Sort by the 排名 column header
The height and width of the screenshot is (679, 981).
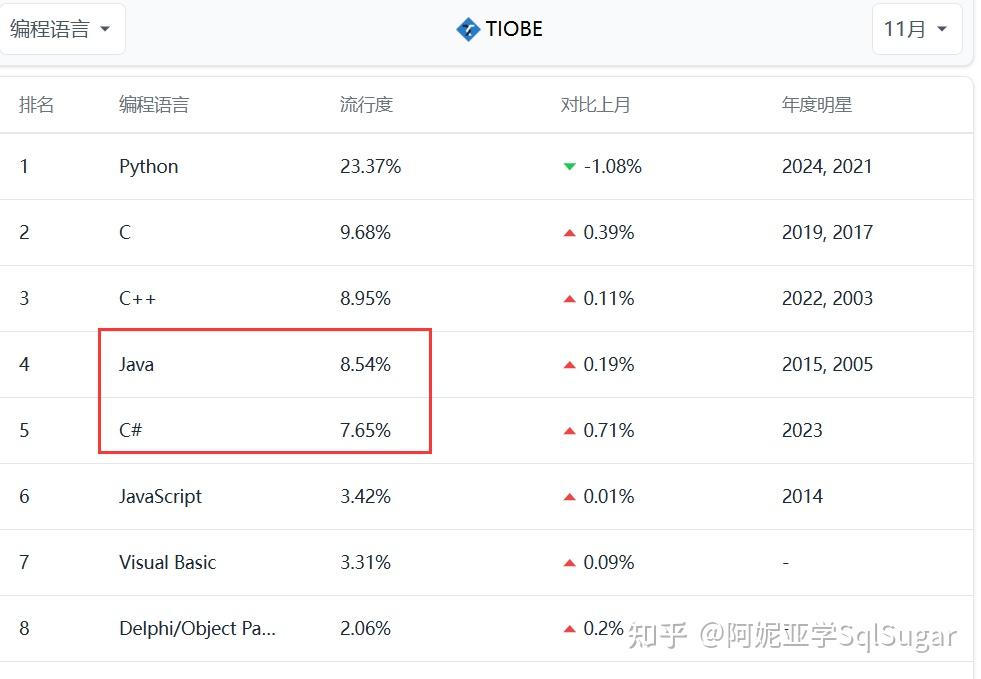pos(36,104)
